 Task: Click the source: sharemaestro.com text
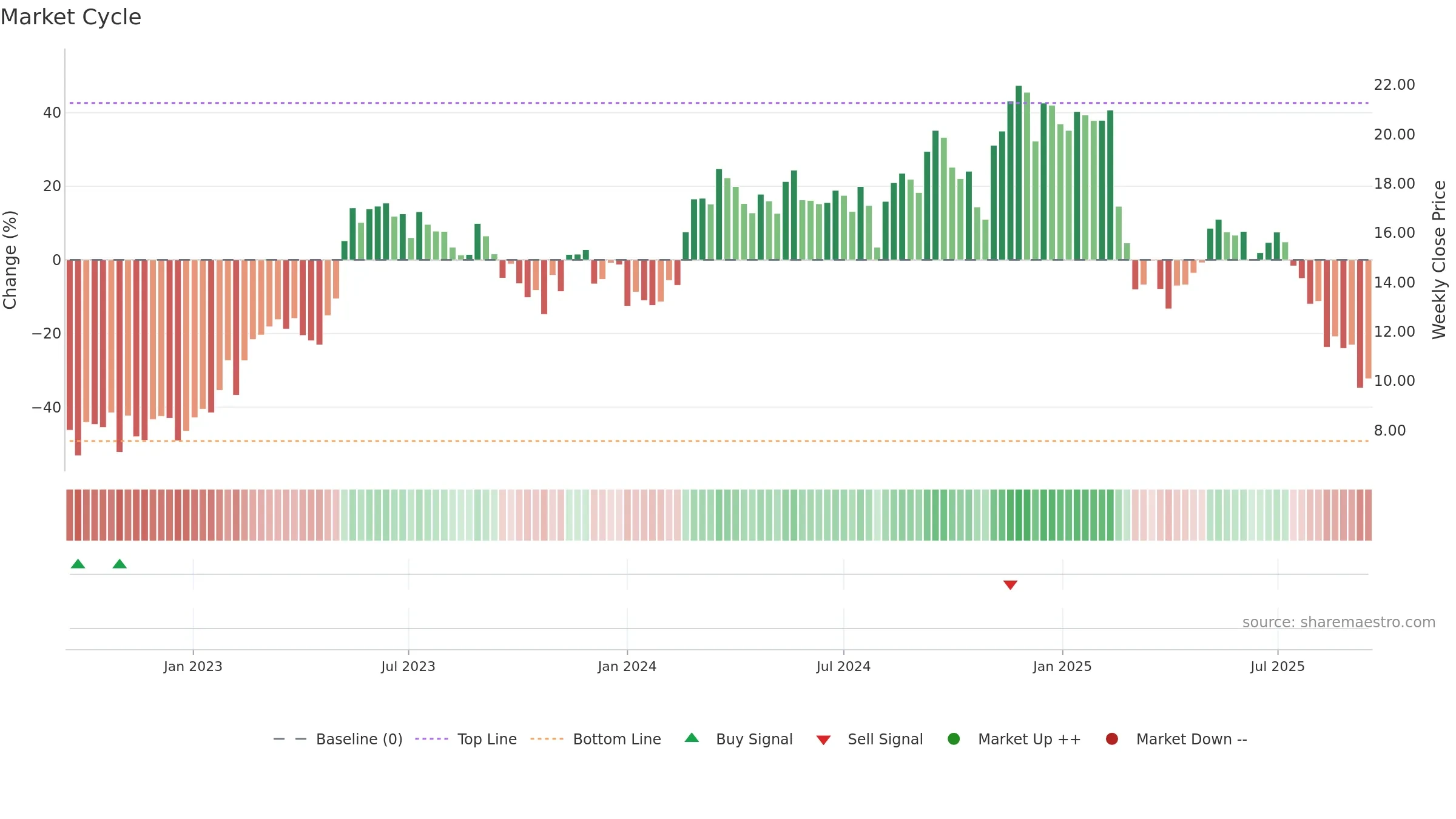[x=1339, y=622]
